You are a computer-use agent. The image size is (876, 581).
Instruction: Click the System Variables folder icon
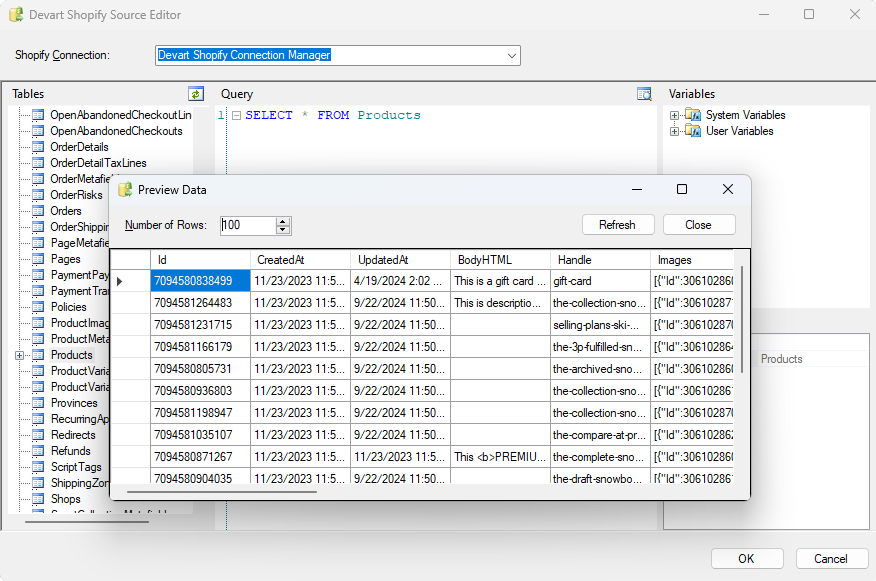694,115
